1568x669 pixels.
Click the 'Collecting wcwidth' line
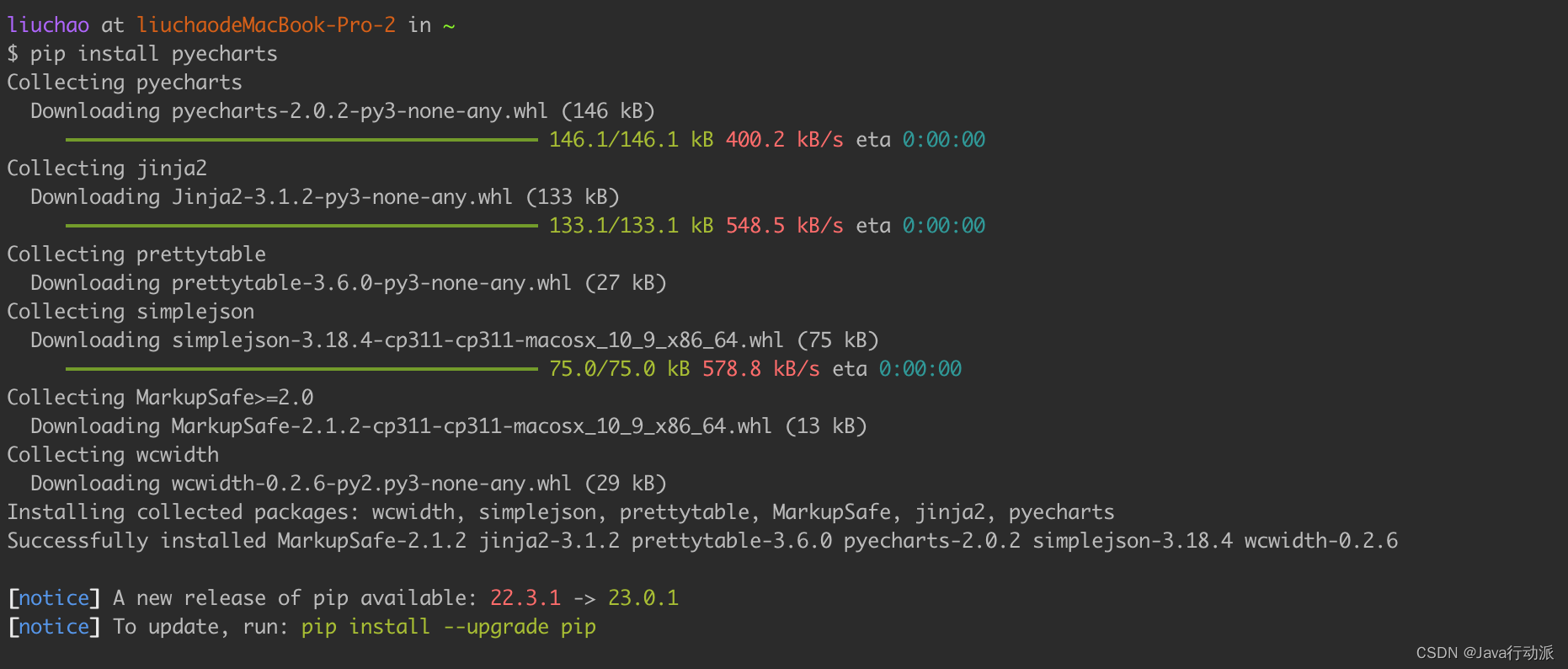point(113,455)
